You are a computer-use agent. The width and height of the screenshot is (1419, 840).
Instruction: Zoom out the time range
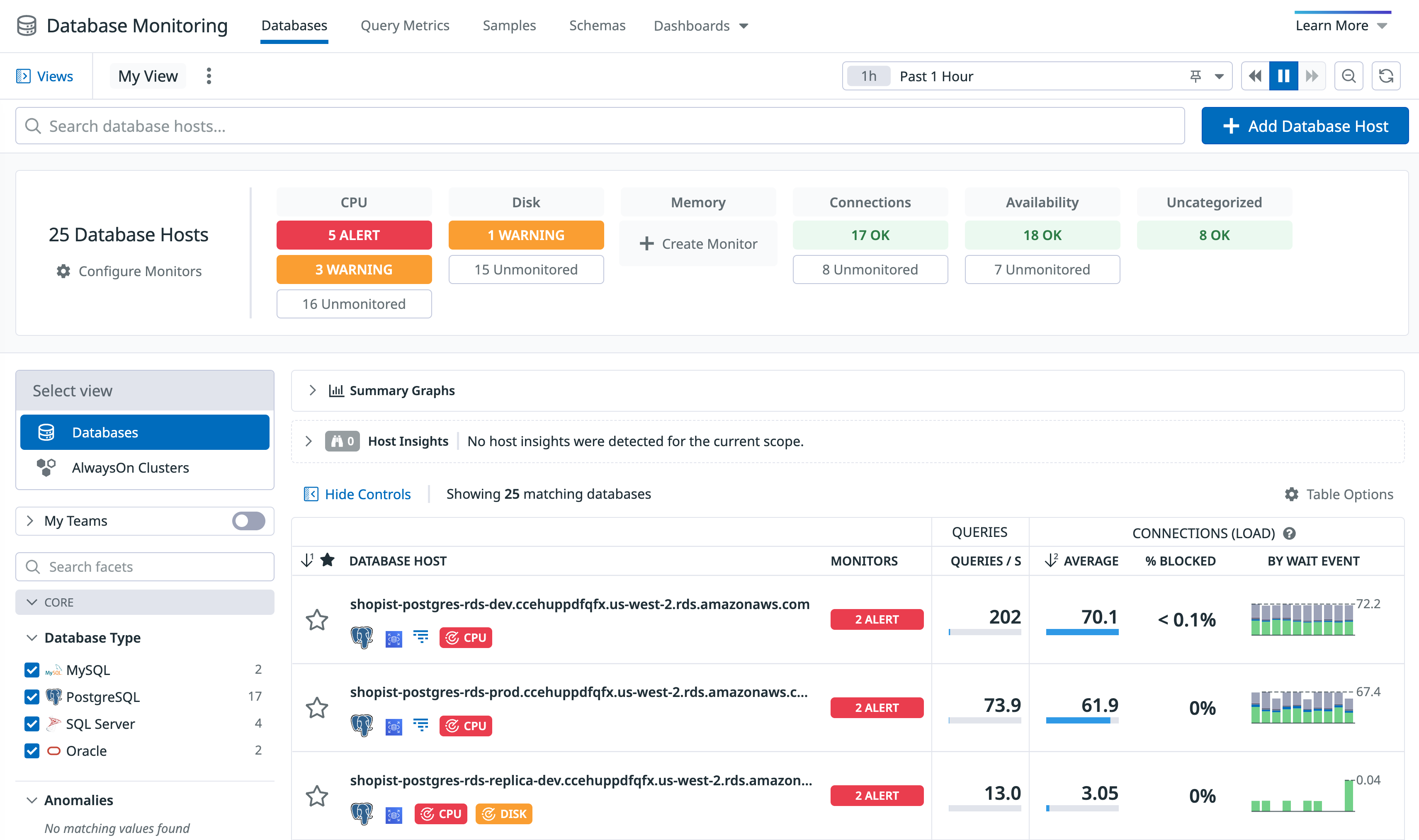click(x=1349, y=76)
